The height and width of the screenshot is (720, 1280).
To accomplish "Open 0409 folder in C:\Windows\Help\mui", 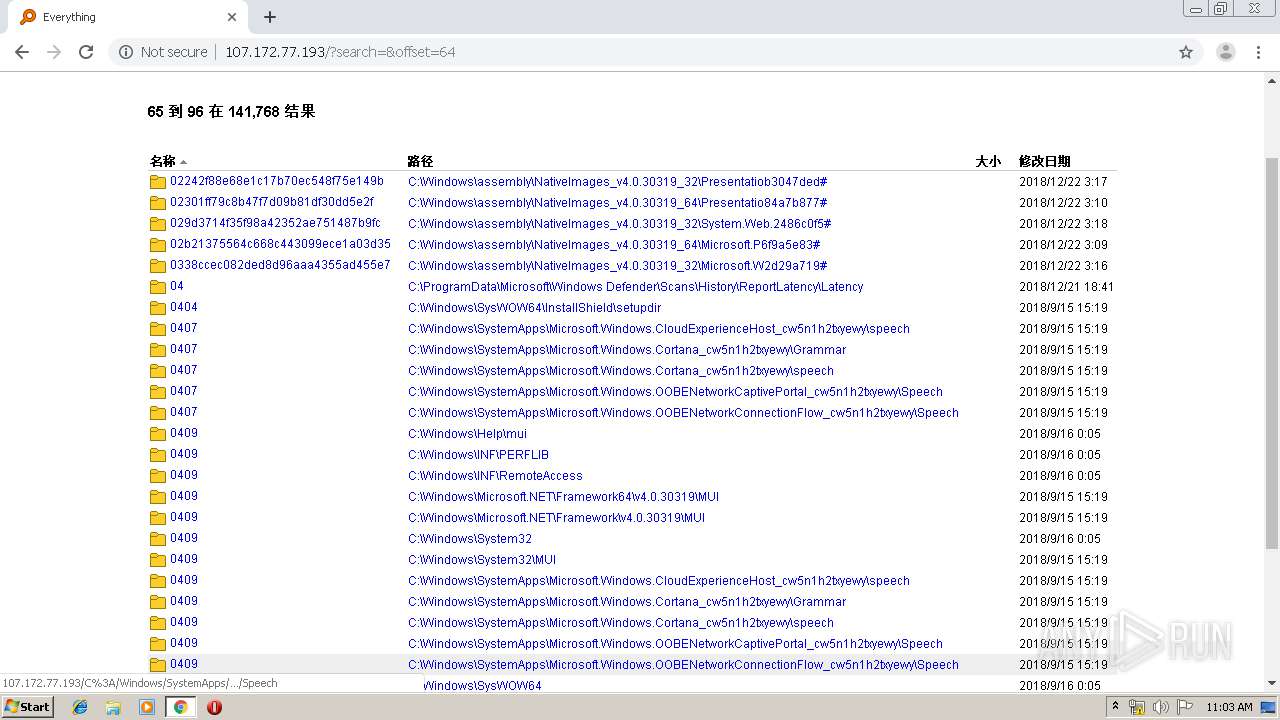I will coord(184,433).
